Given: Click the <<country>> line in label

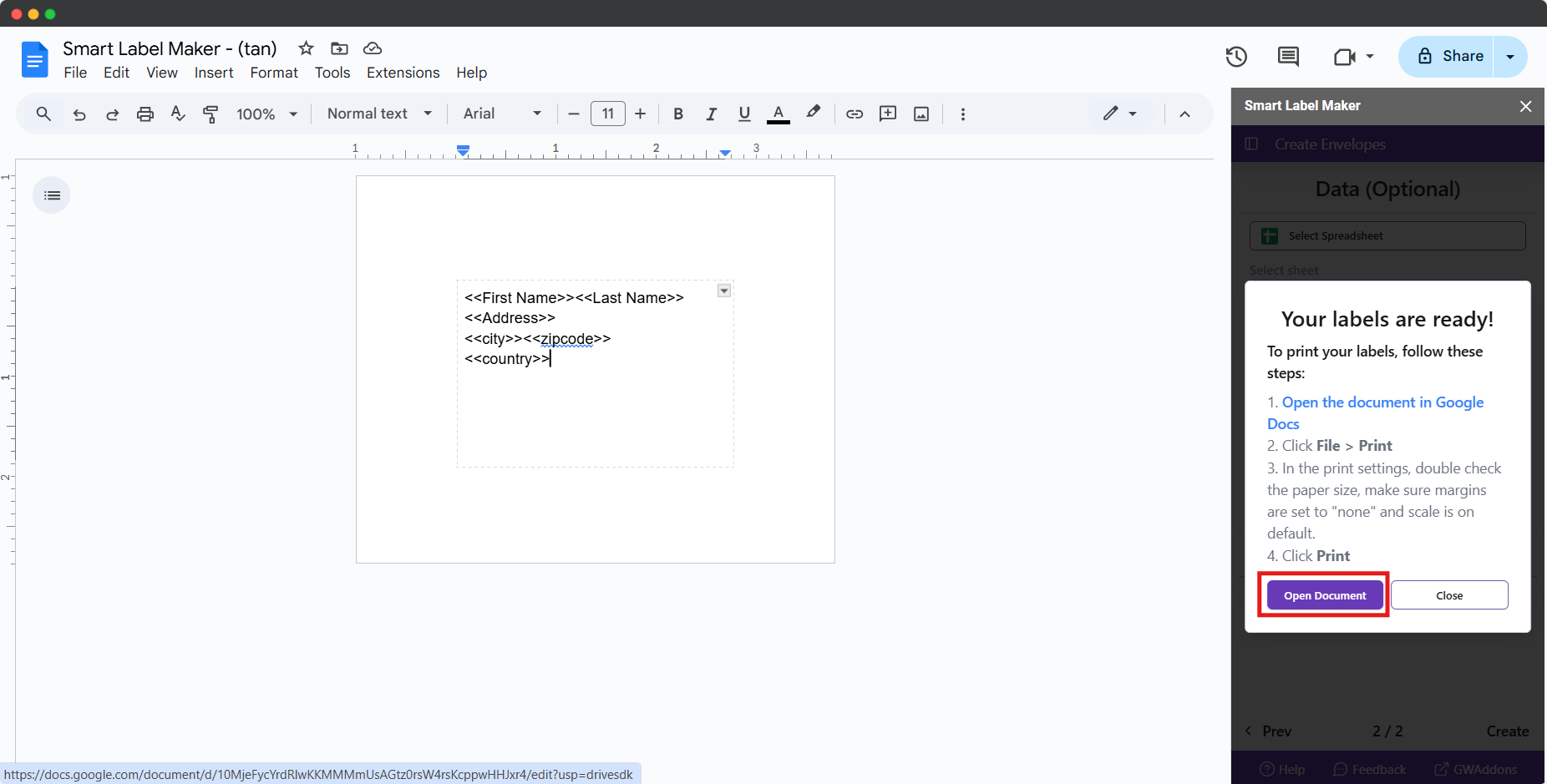Looking at the screenshot, I should pyautogui.click(x=507, y=359).
